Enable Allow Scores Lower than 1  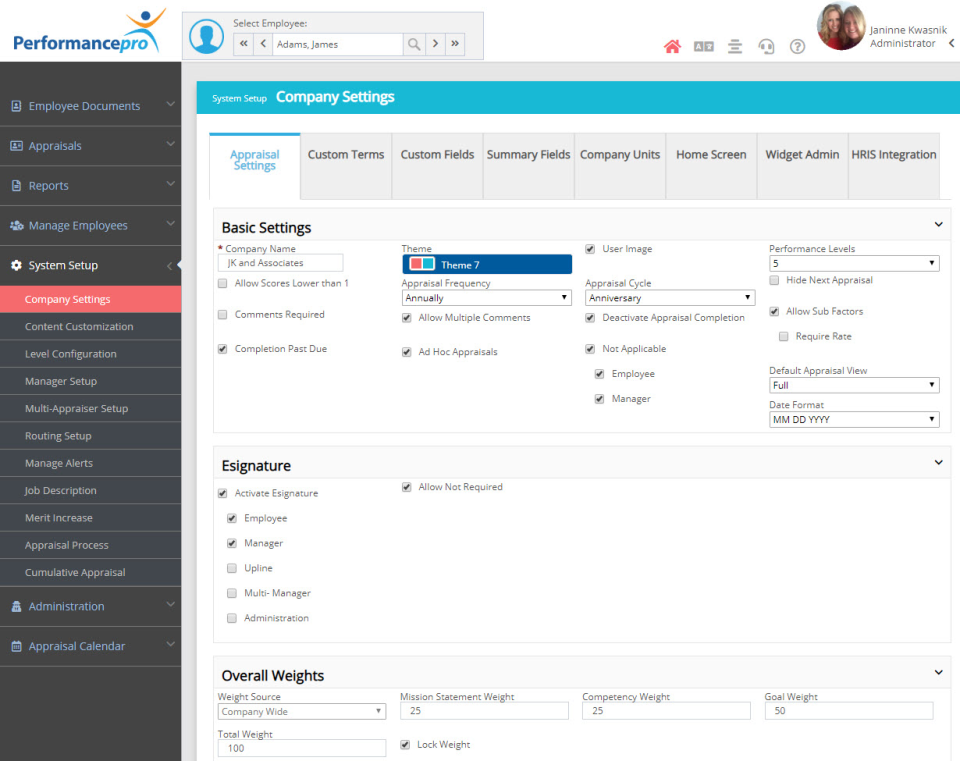(223, 283)
